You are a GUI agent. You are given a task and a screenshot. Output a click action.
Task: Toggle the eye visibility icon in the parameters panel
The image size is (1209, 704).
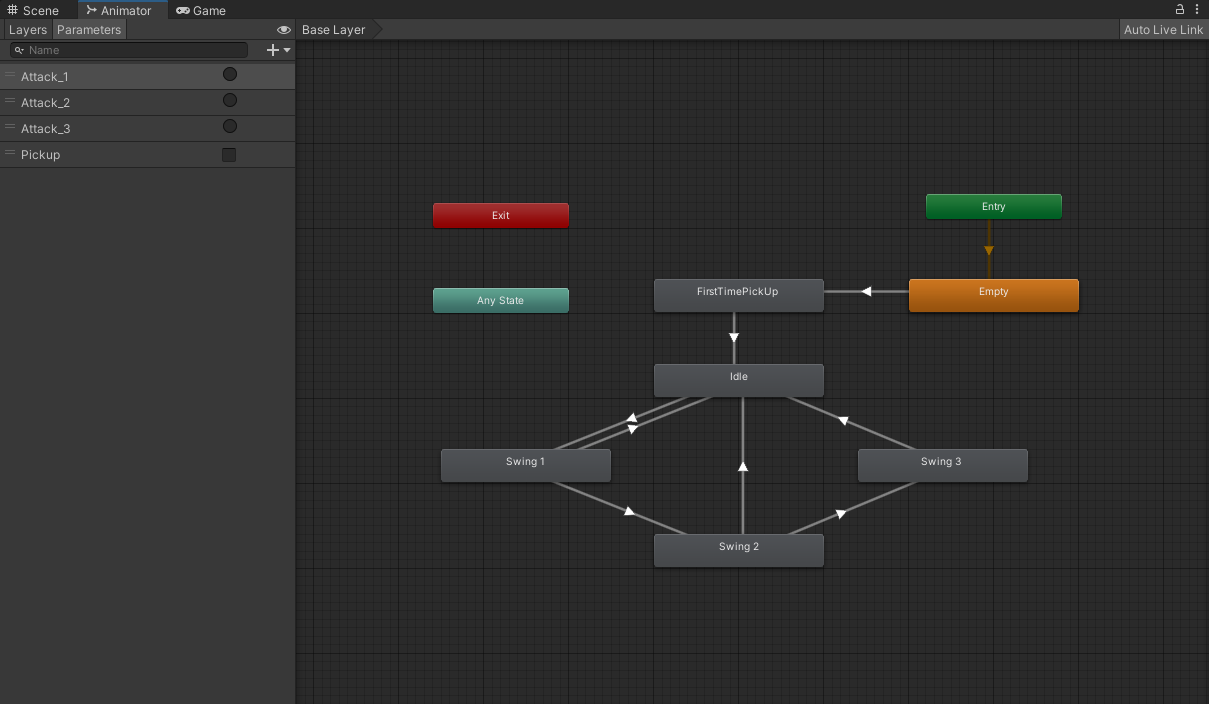(x=284, y=30)
